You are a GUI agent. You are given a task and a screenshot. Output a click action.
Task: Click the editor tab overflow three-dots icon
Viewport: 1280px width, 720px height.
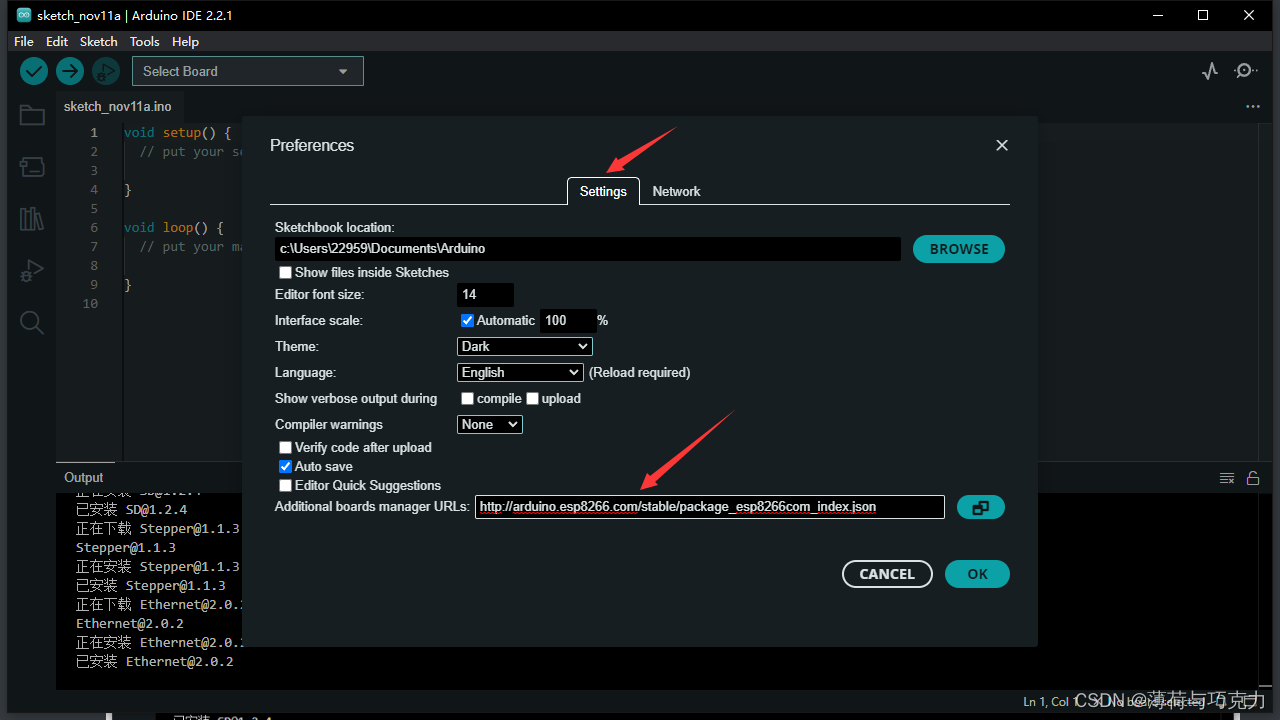tap(1253, 106)
